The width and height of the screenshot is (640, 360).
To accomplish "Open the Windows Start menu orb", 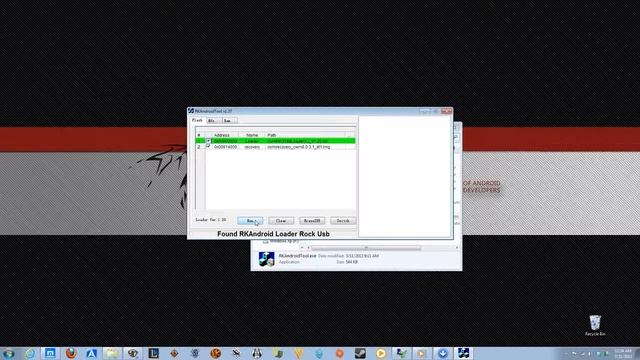I will [x=9, y=353].
